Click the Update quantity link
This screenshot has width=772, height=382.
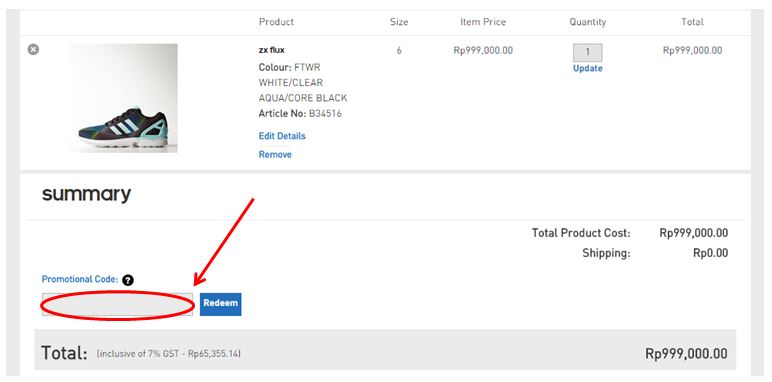(x=587, y=68)
